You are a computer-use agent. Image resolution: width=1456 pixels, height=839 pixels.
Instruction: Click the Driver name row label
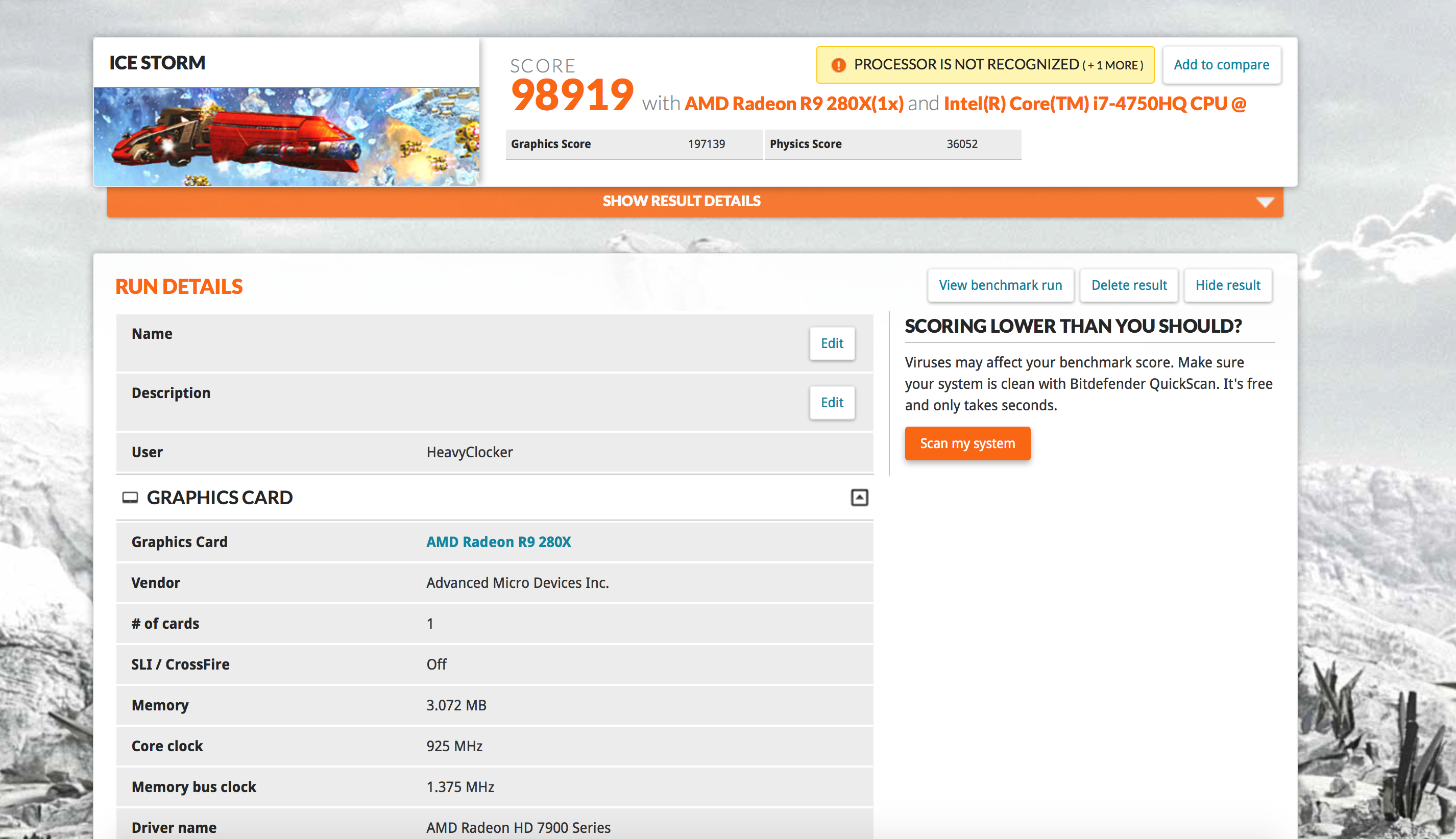(174, 827)
